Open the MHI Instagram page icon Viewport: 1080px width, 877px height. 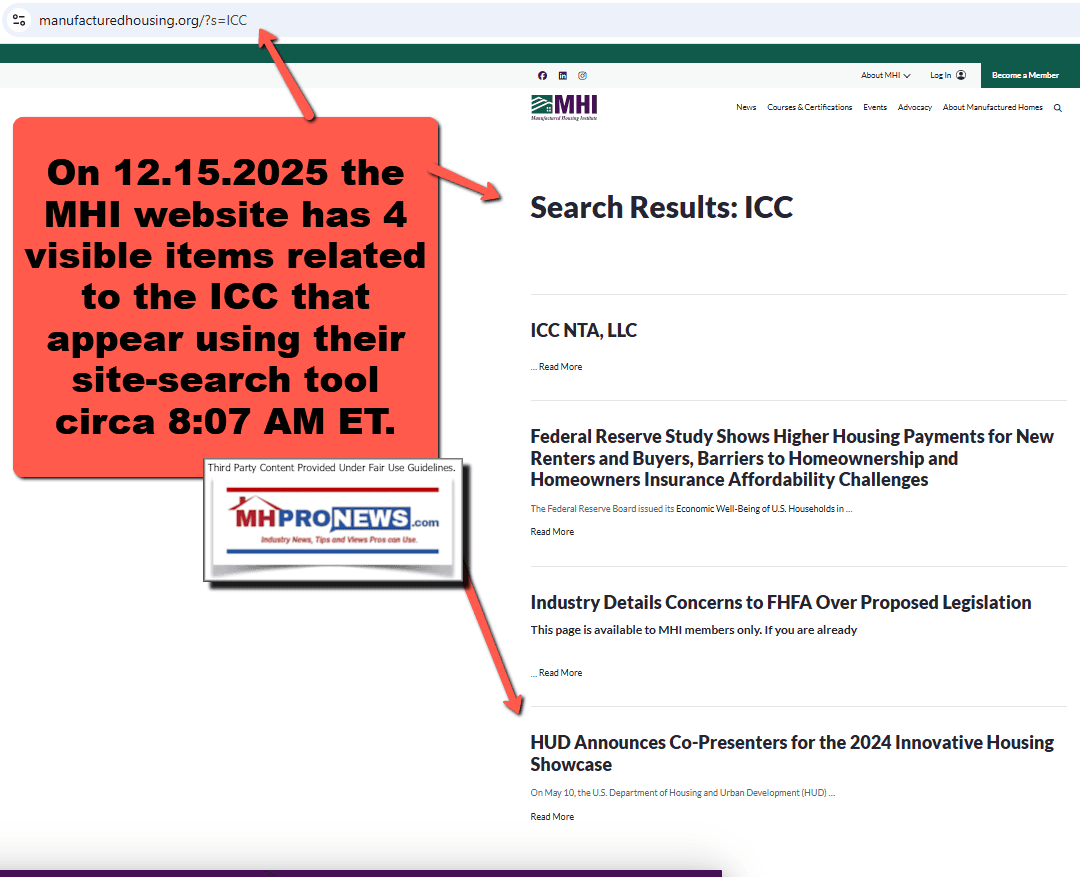pyautogui.click(x=582, y=75)
